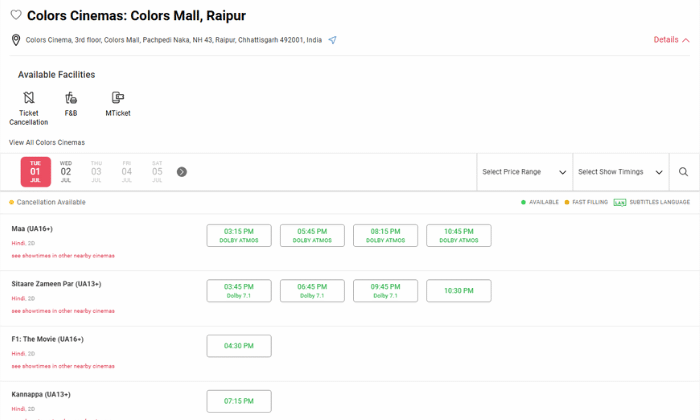The image size is (700, 420).
Task: Book Maa 10:45 PM Dolby Atmos show
Action: (459, 235)
